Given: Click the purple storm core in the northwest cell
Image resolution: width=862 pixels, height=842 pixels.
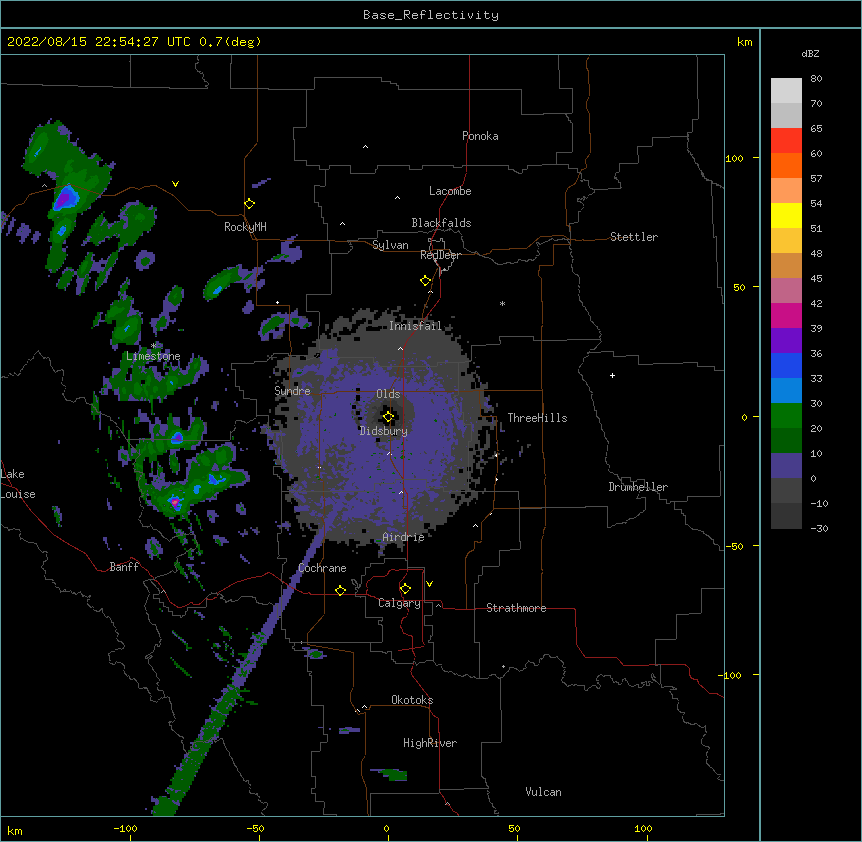Looking at the screenshot, I should click(x=66, y=198).
